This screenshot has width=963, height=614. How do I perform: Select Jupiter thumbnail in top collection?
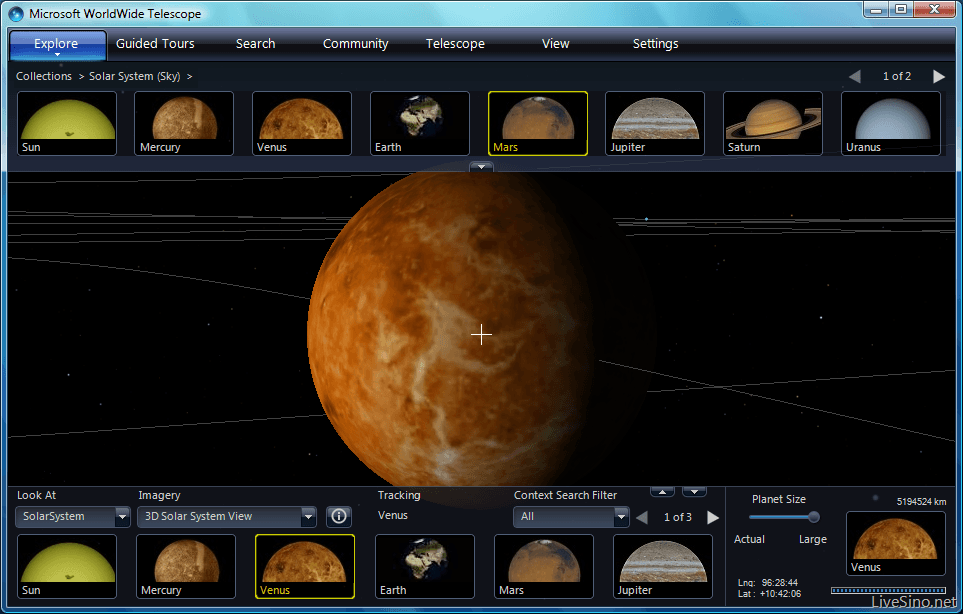(655, 123)
